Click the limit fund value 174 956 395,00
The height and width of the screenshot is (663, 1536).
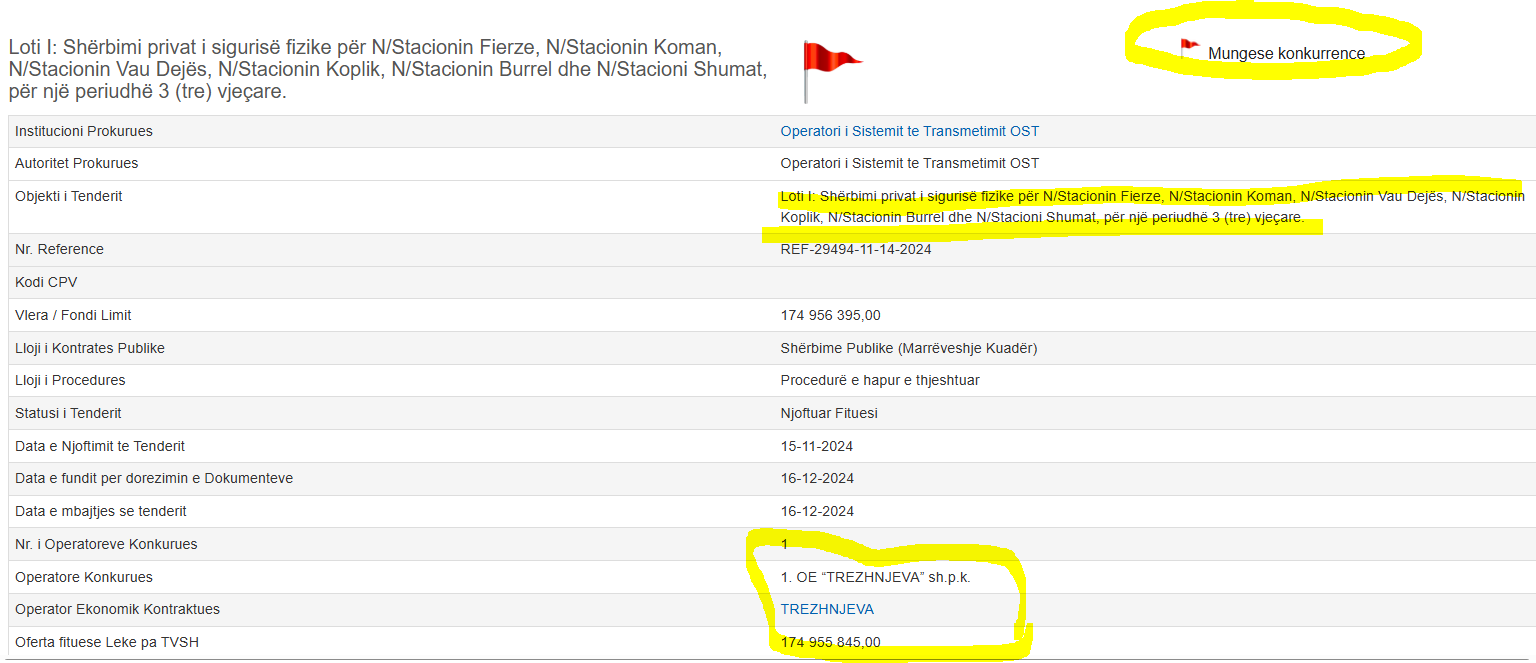click(x=830, y=315)
